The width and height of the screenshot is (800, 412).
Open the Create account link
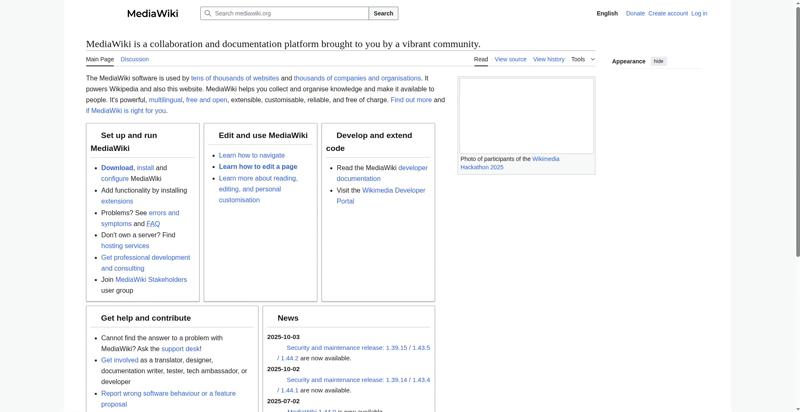[668, 14]
